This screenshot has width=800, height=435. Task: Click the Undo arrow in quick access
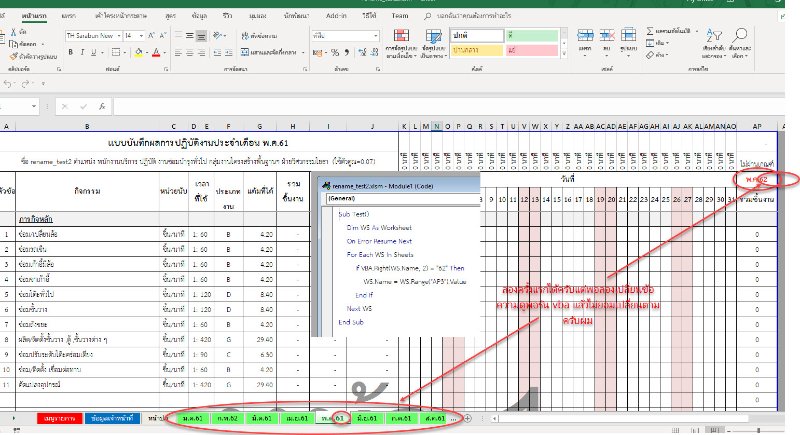tap(10, 83)
